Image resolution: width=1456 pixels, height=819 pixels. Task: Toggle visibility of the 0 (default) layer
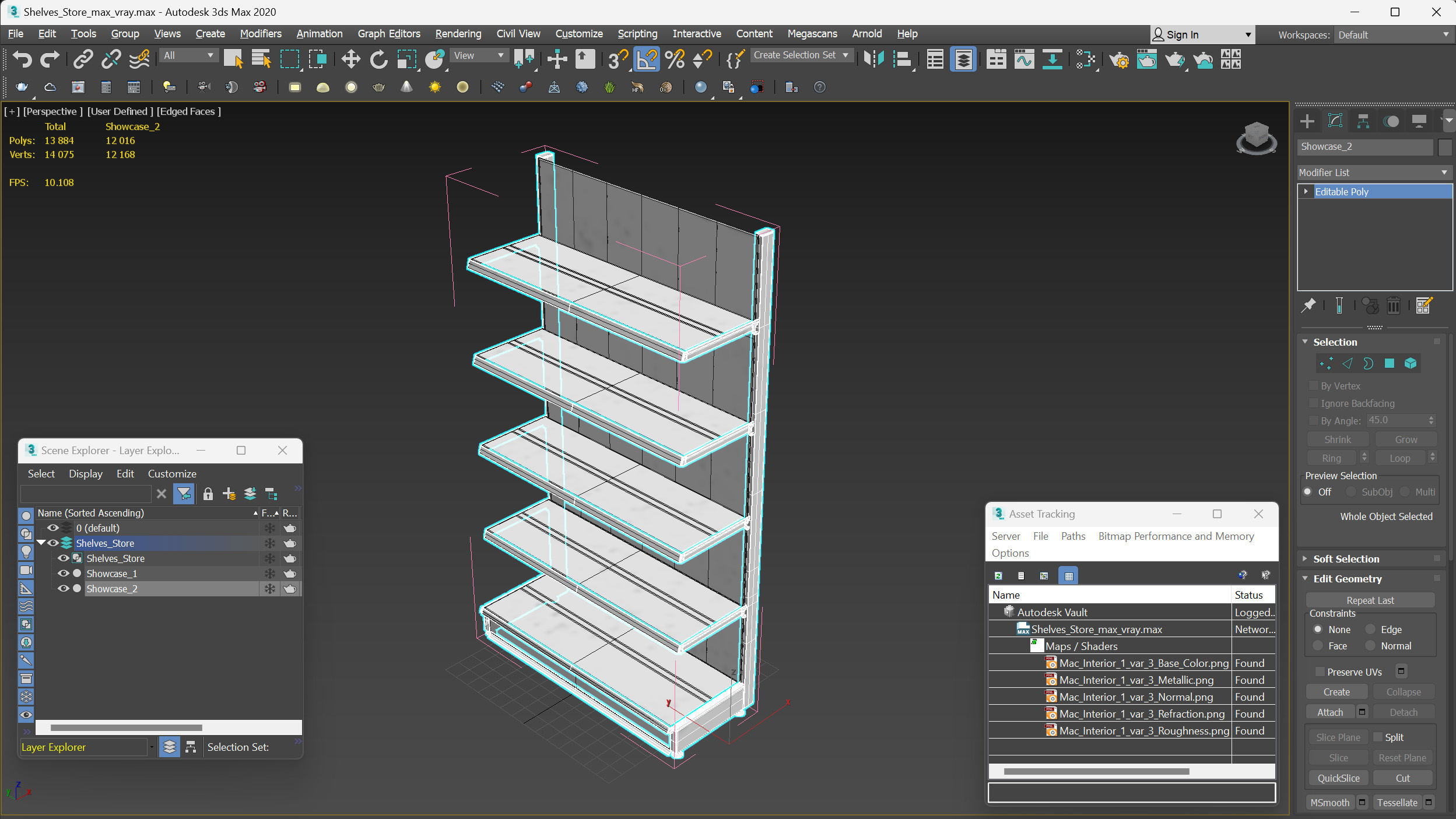52,528
